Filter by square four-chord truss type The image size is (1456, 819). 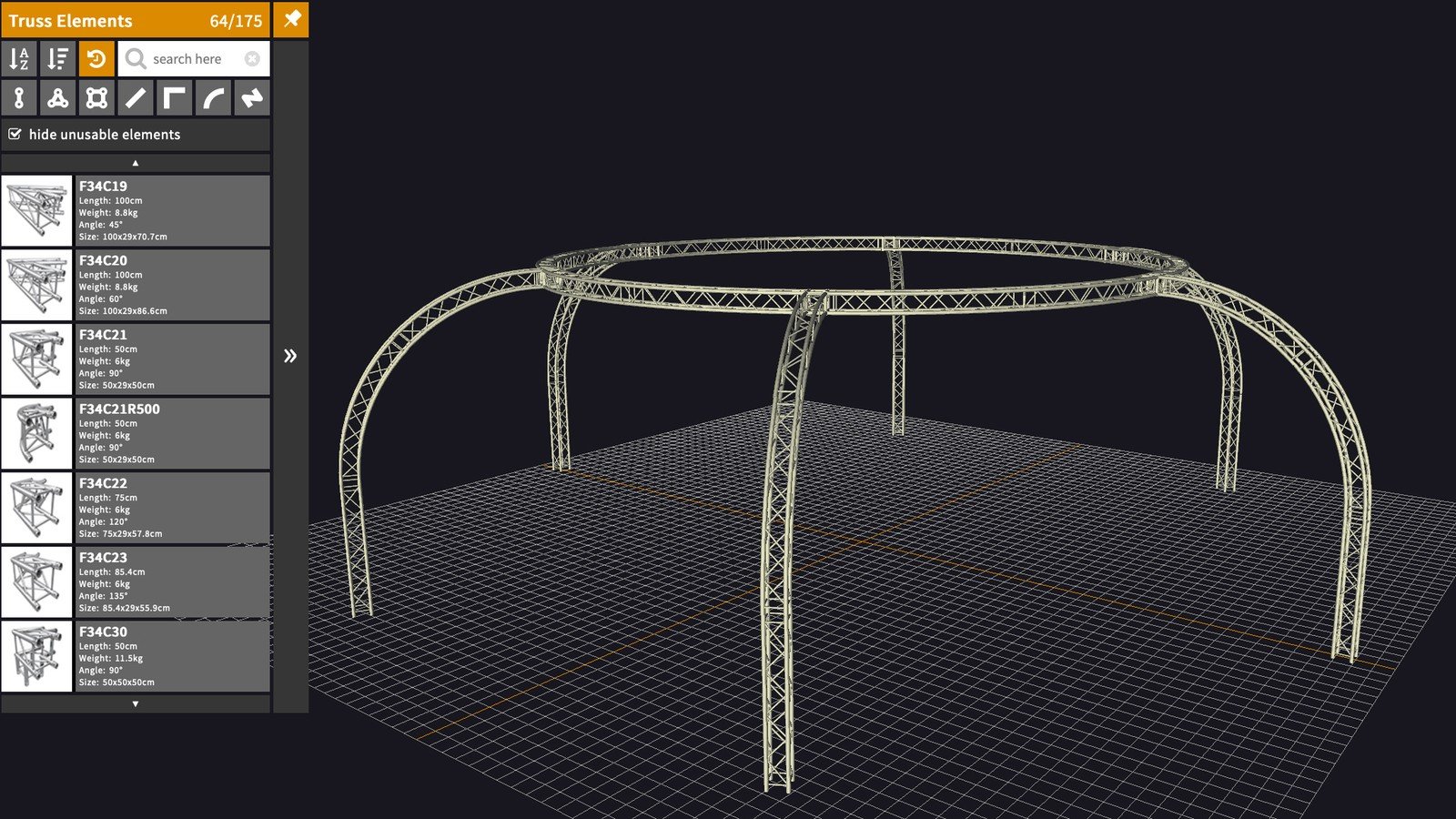tap(96, 98)
